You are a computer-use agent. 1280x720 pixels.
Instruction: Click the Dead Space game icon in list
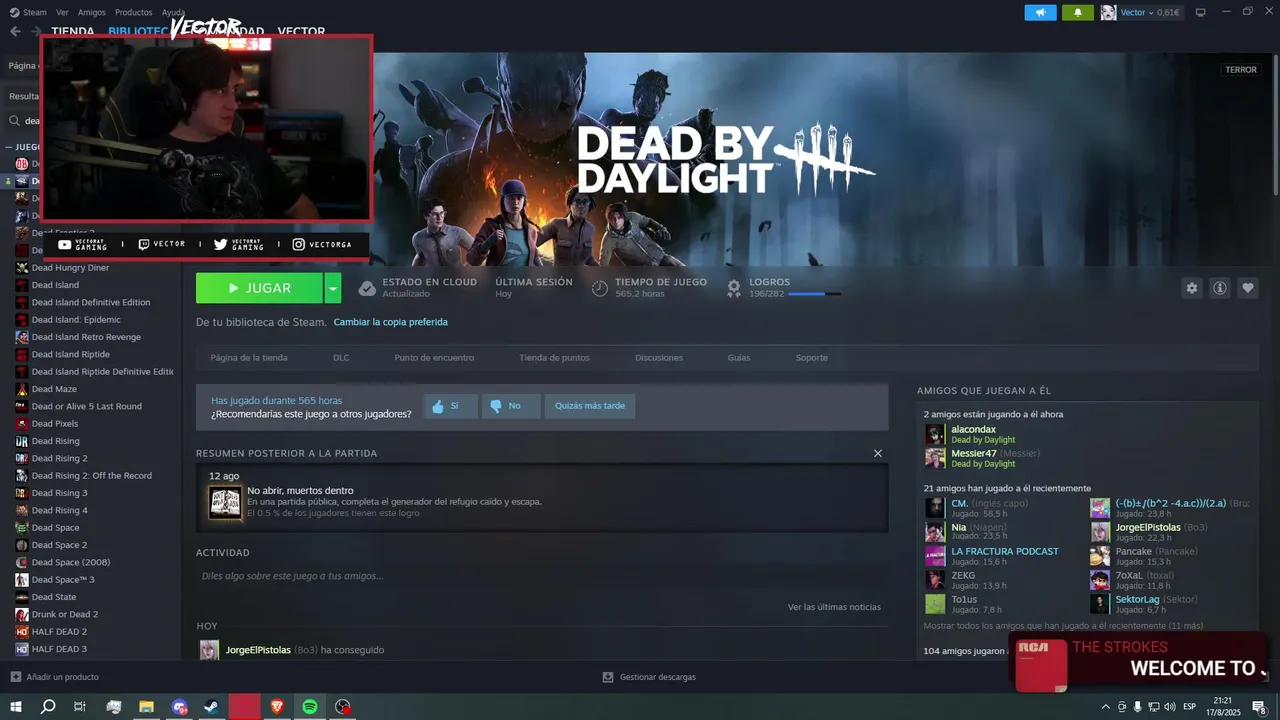click(x=22, y=527)
